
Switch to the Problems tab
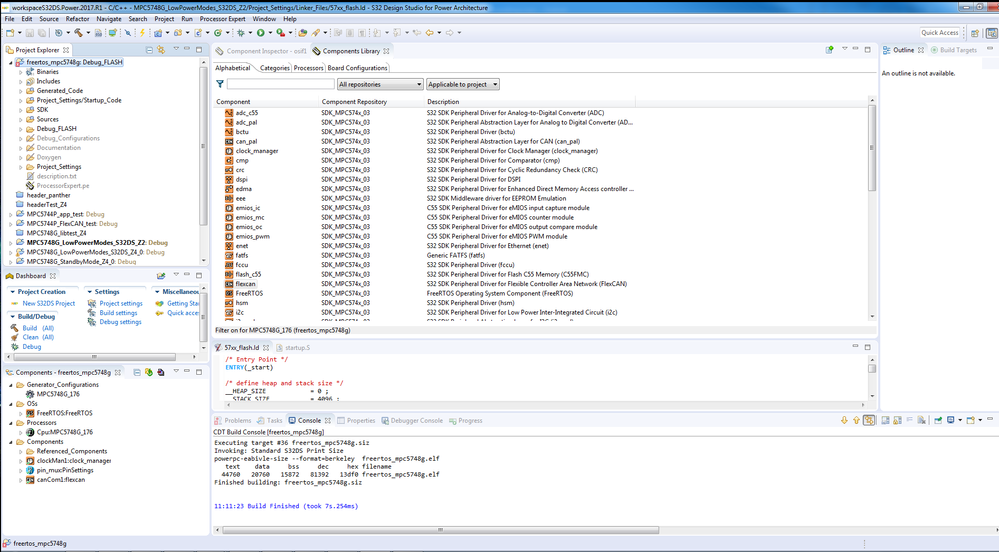[x=233, y=421]
